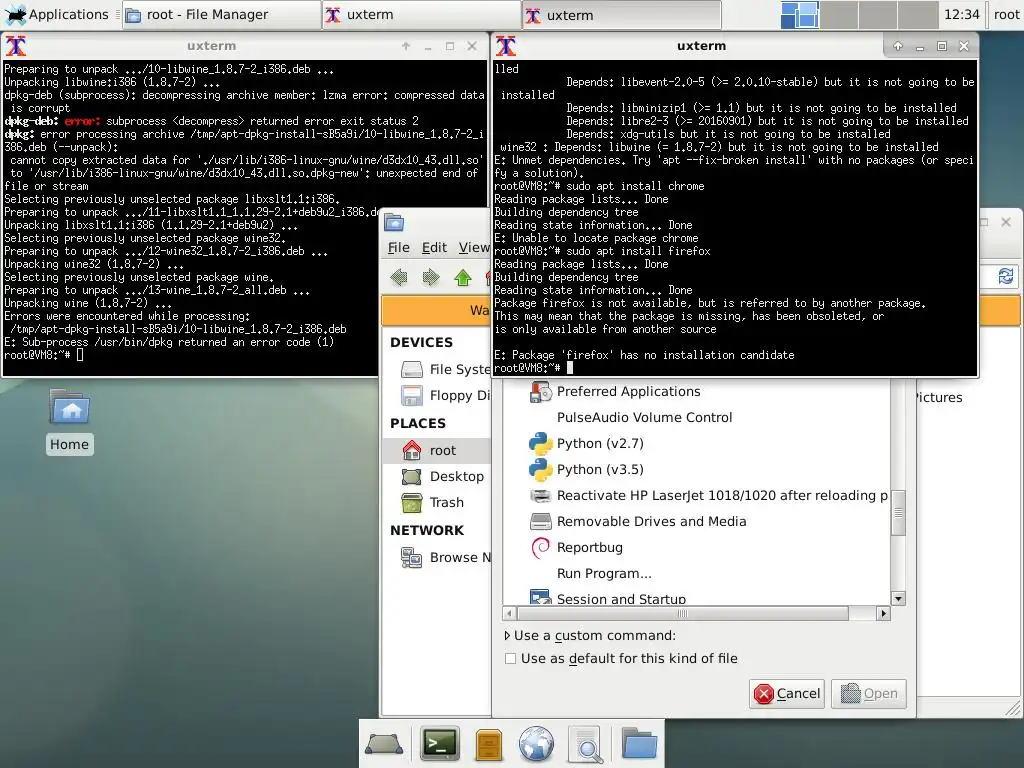Screen dimensions: 1024x768
Task: Click the 12:34 clock in the top panel
Action: click(962, 14)
